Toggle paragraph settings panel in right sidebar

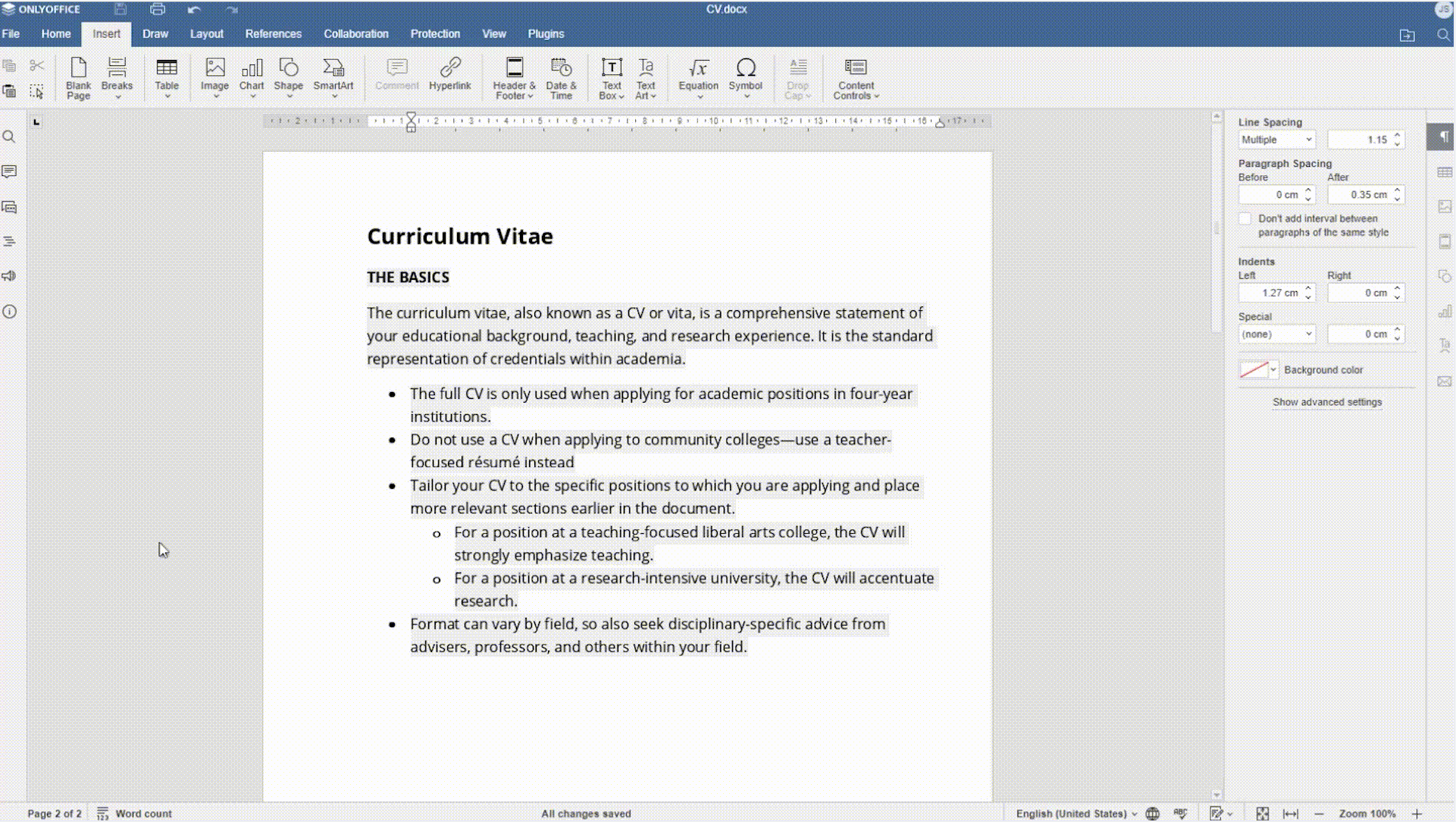[1444, 137]
